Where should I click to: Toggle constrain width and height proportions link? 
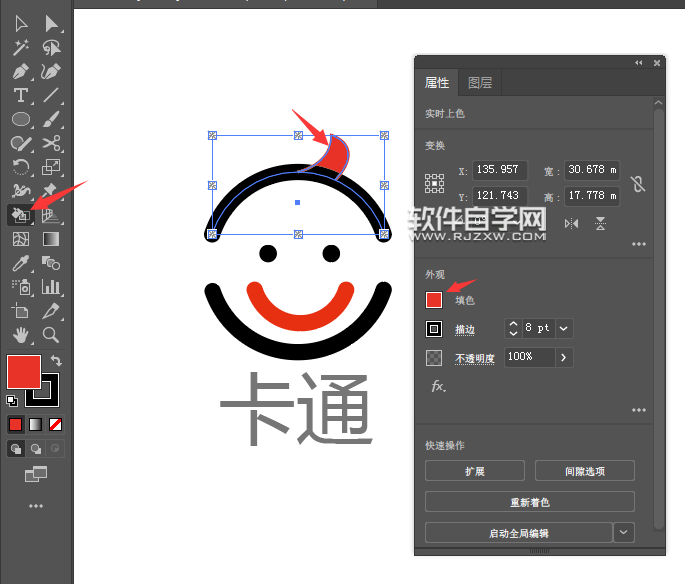pyautogui.click(x=638, y=183)
